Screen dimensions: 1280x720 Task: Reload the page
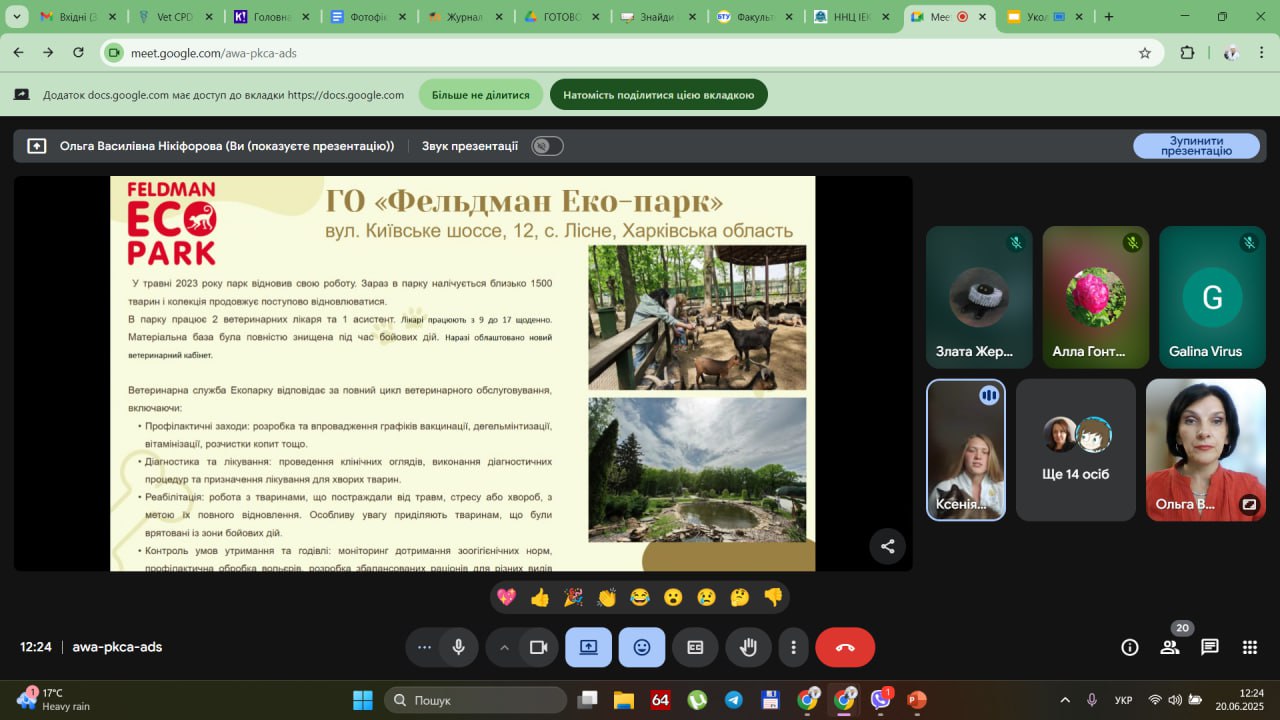(78, 53)
